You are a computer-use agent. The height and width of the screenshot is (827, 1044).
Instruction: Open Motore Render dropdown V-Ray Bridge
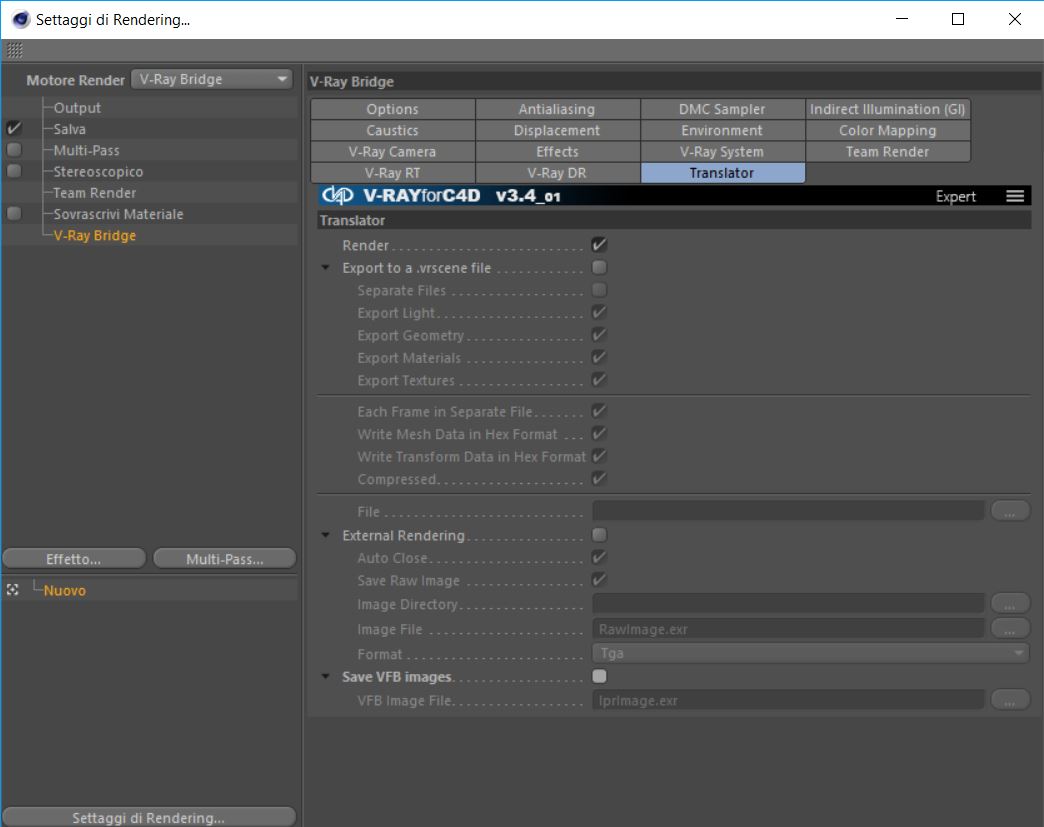tap(212, 79)
